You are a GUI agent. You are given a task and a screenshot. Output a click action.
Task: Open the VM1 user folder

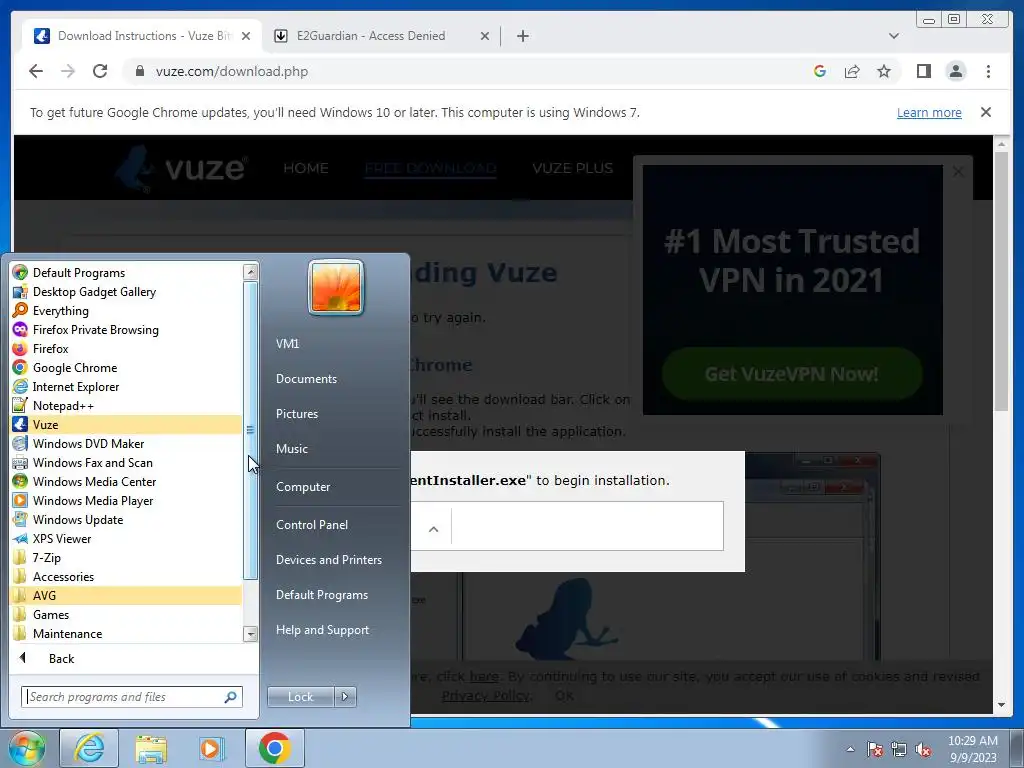pos(287,344)
